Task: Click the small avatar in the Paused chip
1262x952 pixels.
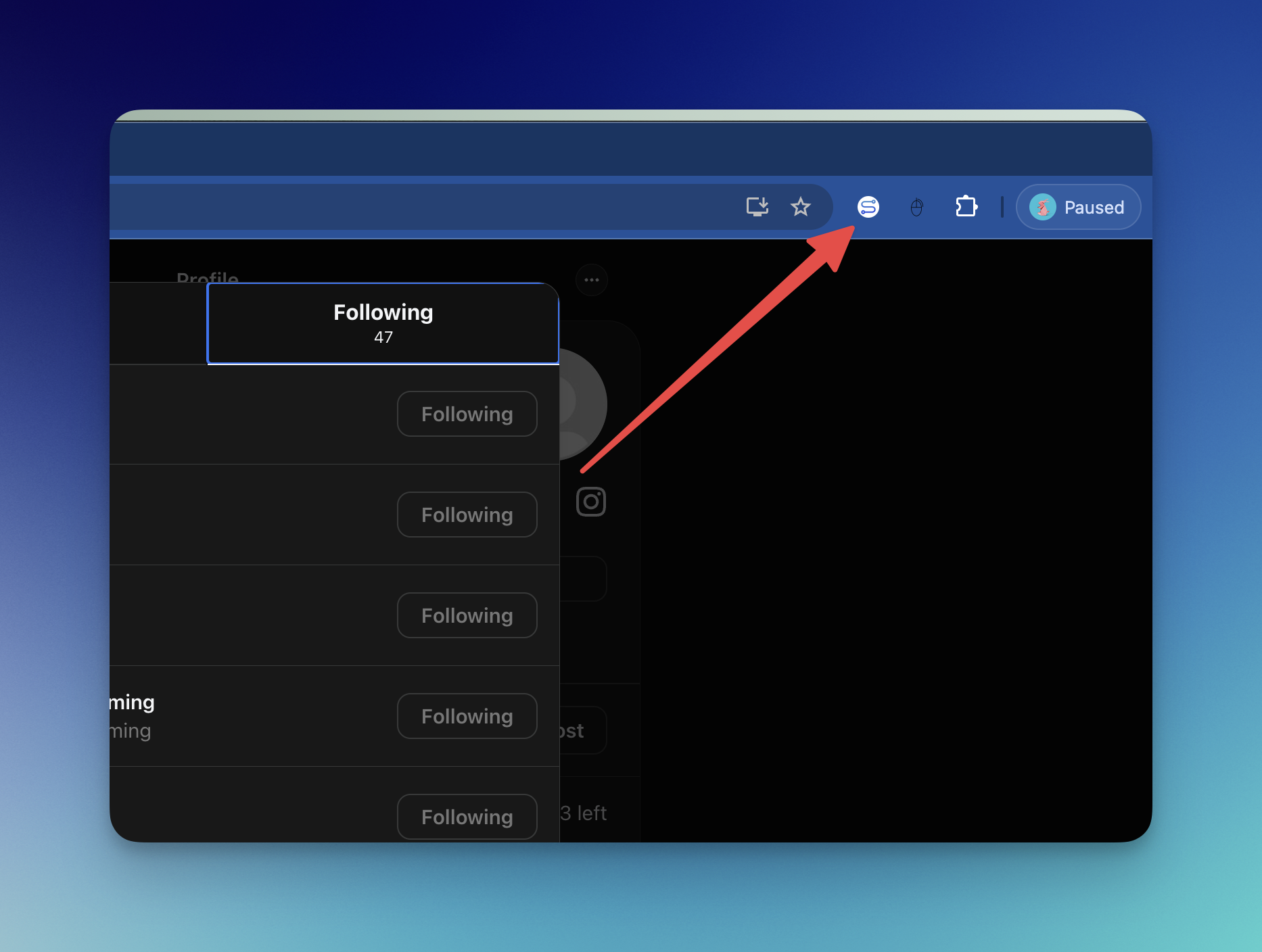Action: click(x=1042, y=207)
